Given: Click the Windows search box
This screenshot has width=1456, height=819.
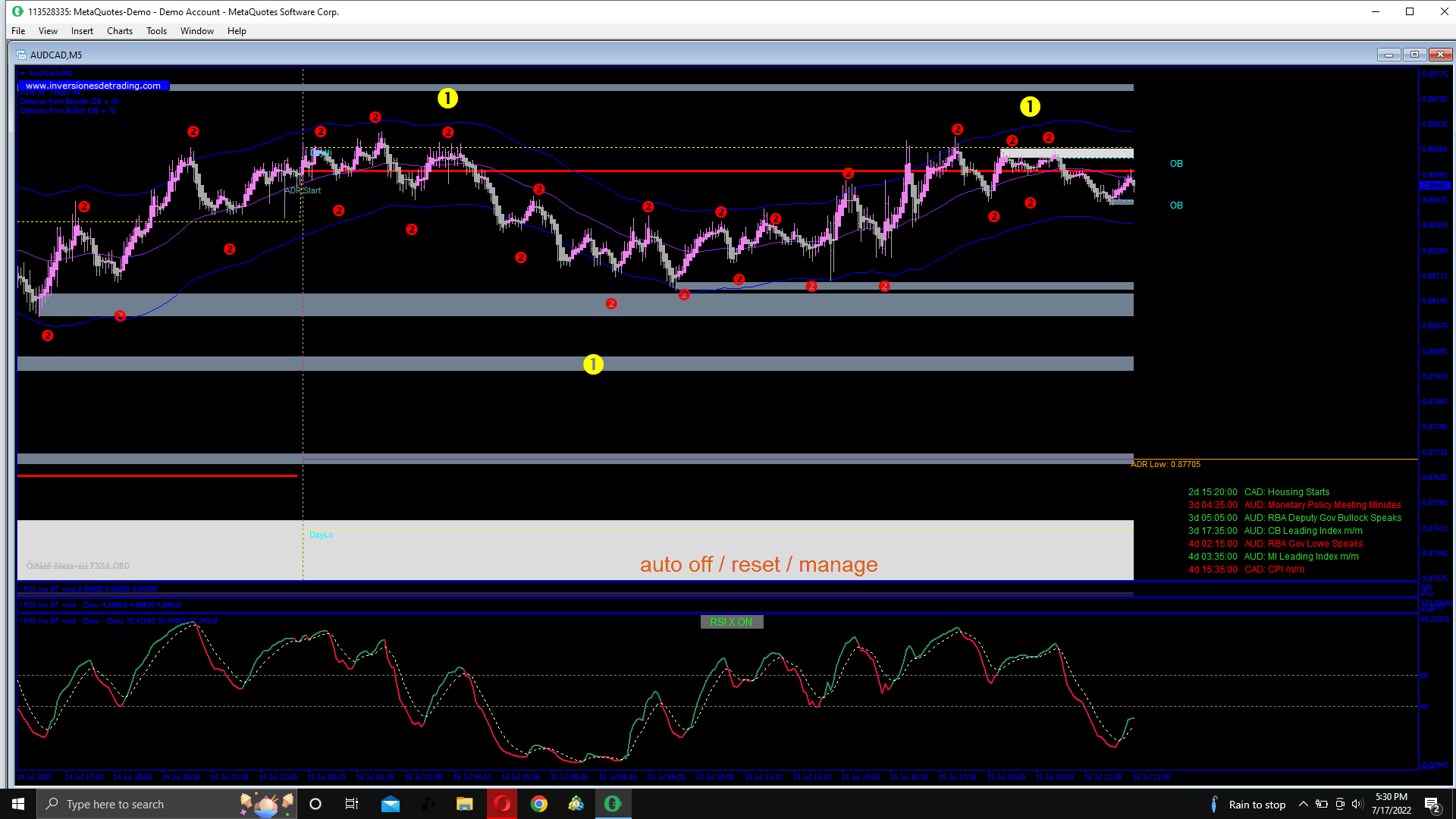Looking at the screenshot, I should pyautogui.click(x=152, y=804).
